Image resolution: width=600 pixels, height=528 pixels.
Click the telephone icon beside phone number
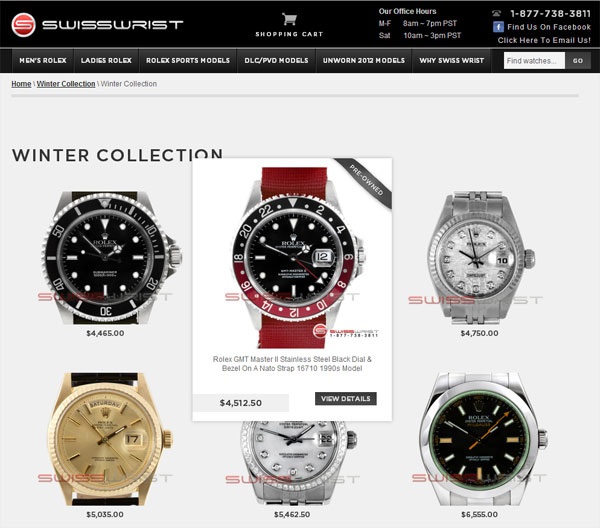point(496,13)
